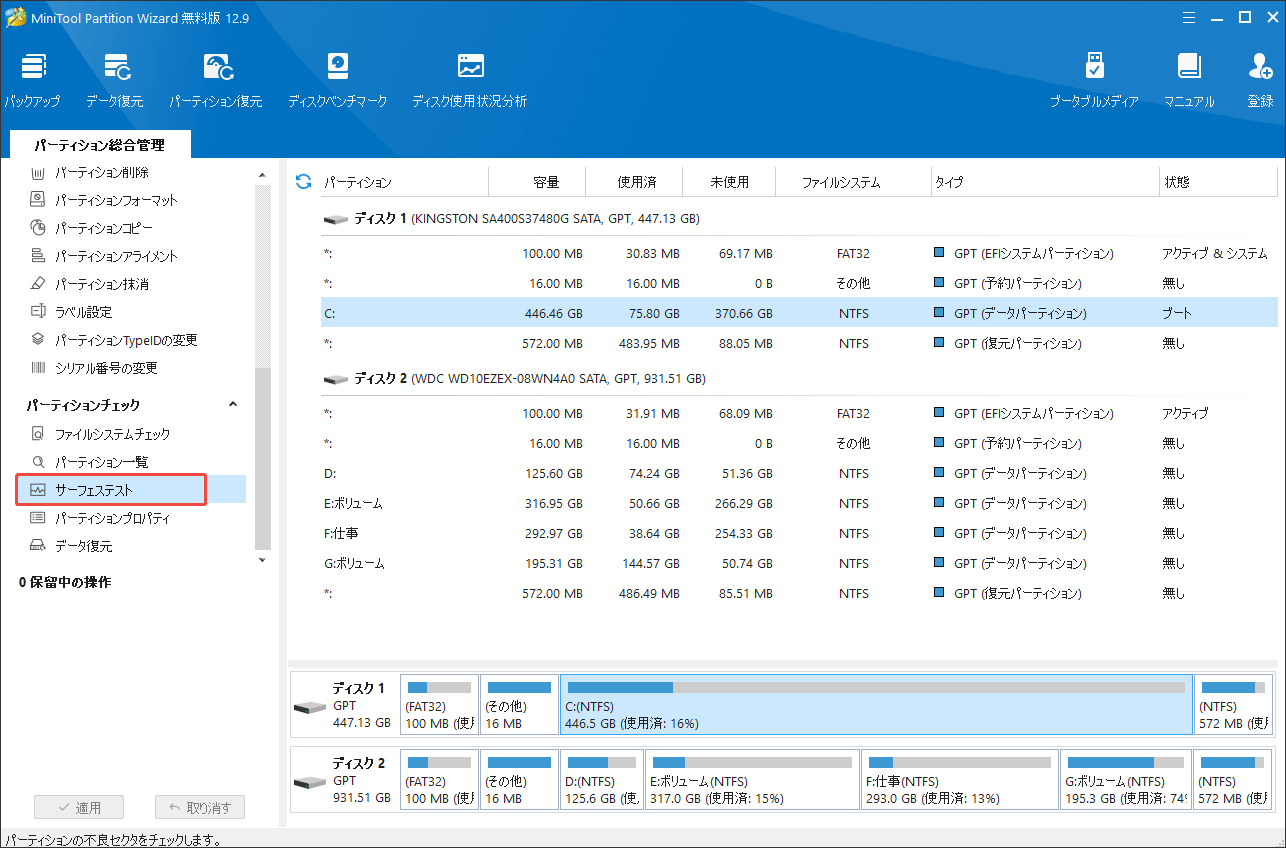Select the F:仕事 partition row
Viewport: 1286px width, 848px height.
799,533
